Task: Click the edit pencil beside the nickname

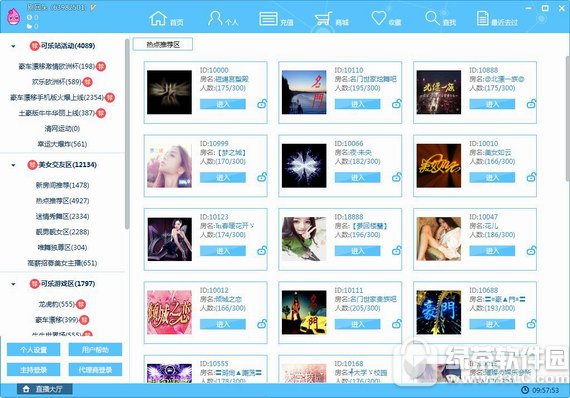Action: pos(93,7)
